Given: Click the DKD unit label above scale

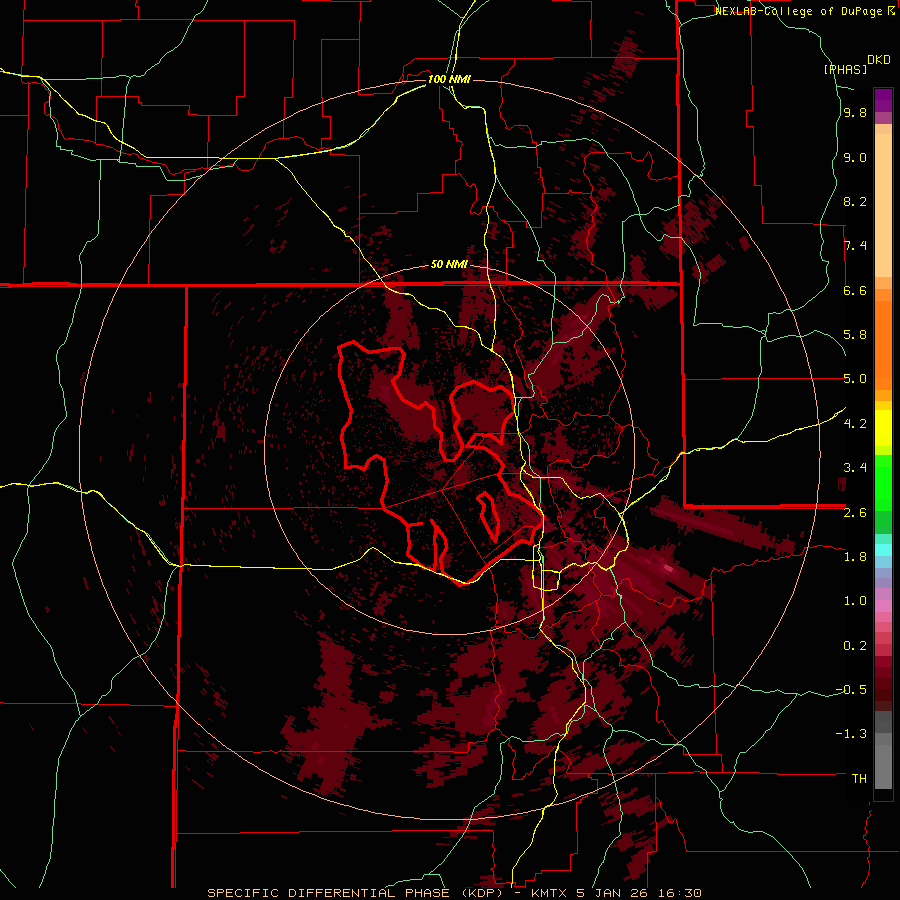Looking at the screenshot, I should coord(879,60).
